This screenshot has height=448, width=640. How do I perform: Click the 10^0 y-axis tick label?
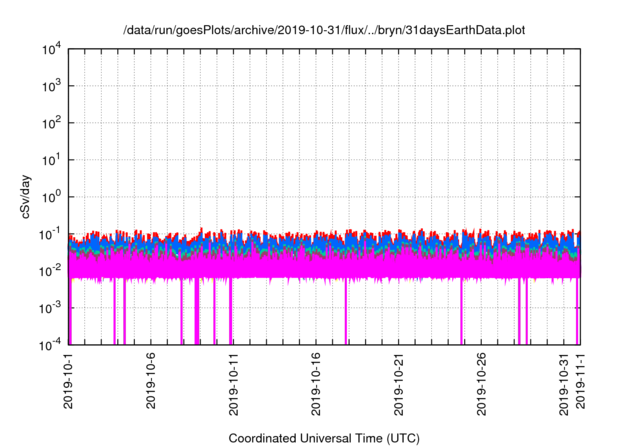pos(52,197)
